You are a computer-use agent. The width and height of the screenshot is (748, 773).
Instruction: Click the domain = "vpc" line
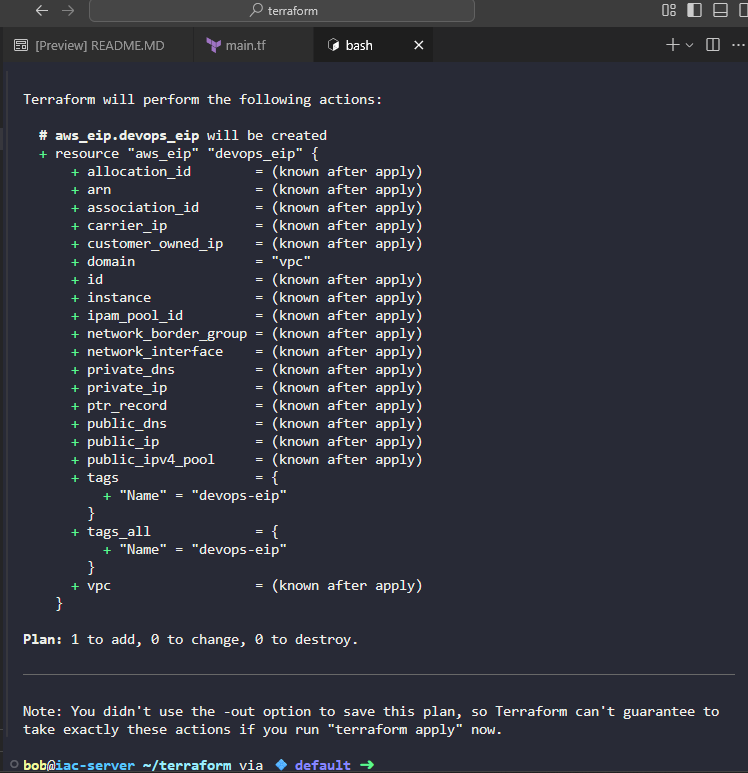(191, 262)
